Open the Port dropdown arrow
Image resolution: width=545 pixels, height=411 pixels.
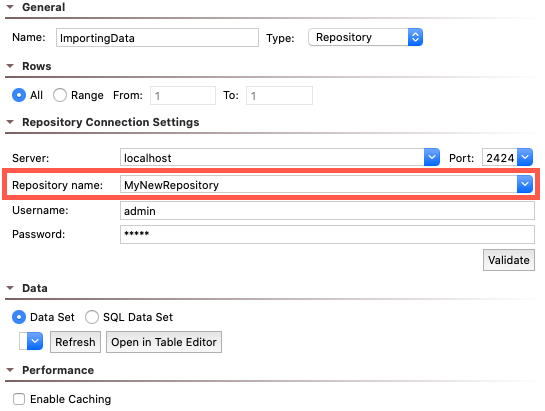525,157
